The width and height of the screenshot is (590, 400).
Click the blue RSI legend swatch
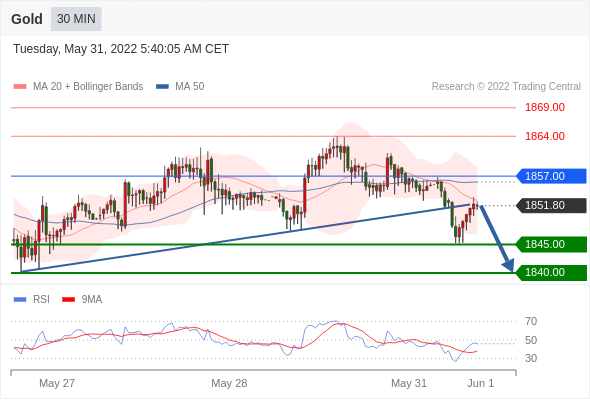[x=20, y=300]
